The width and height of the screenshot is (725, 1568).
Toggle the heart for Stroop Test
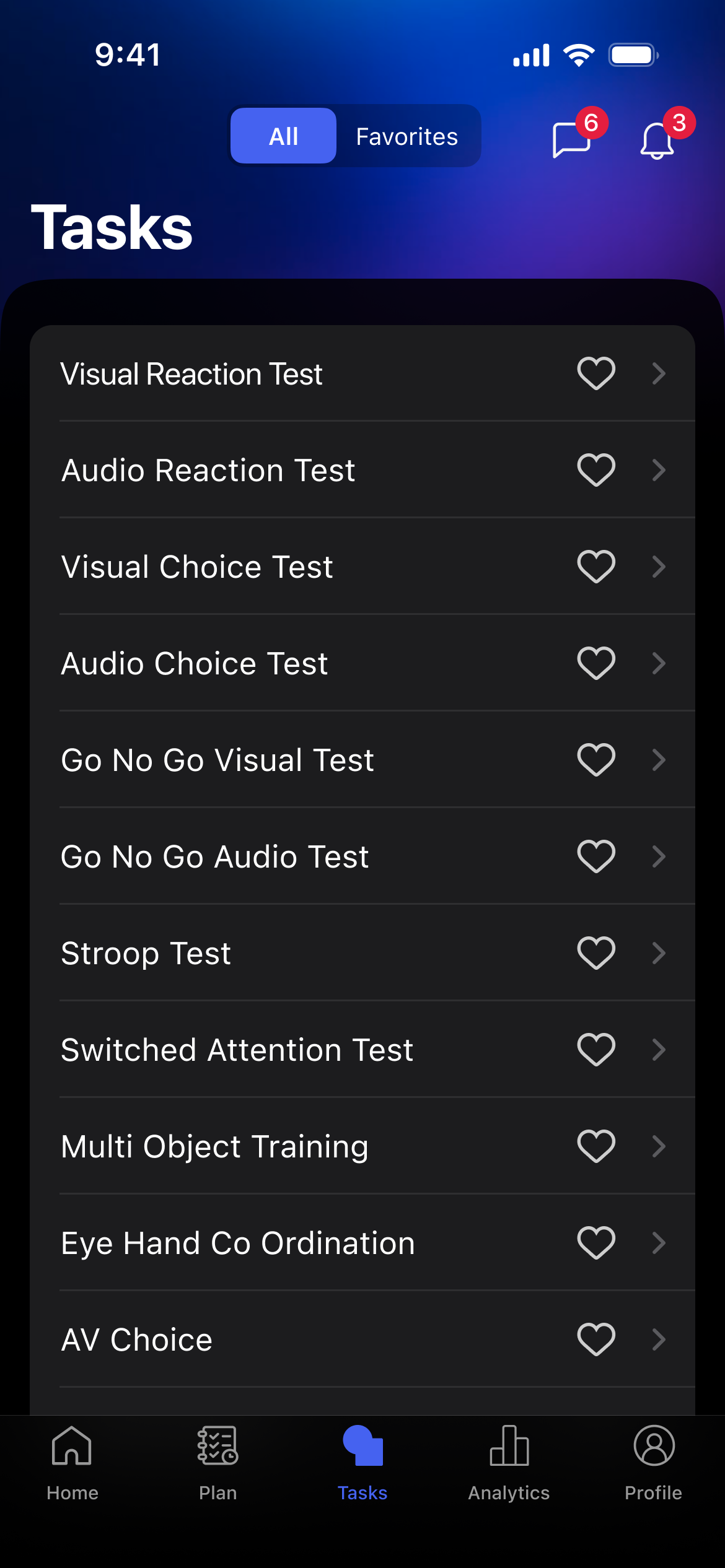[x=596, y=953]
